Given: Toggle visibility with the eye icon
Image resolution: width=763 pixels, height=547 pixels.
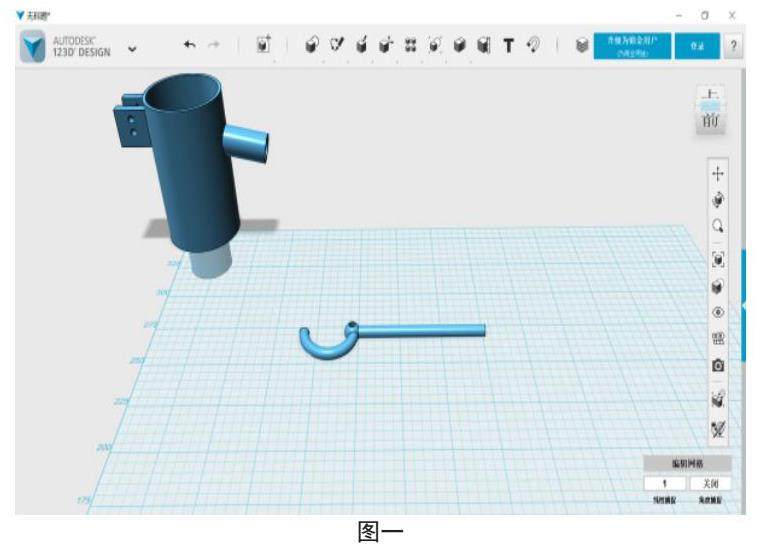Looking at the screenshot, I should 717,311.
